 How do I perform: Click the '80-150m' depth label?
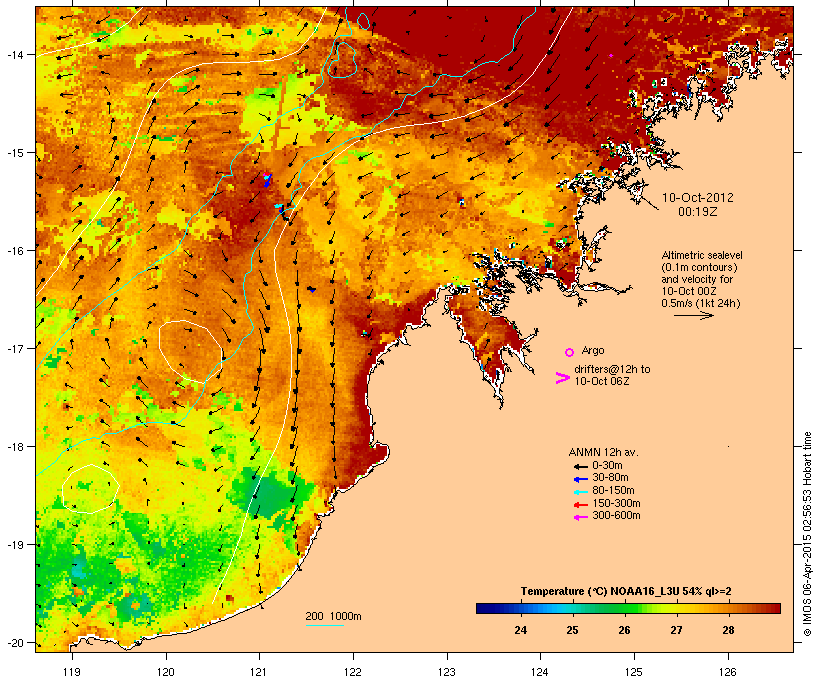[x=613, y=490]
